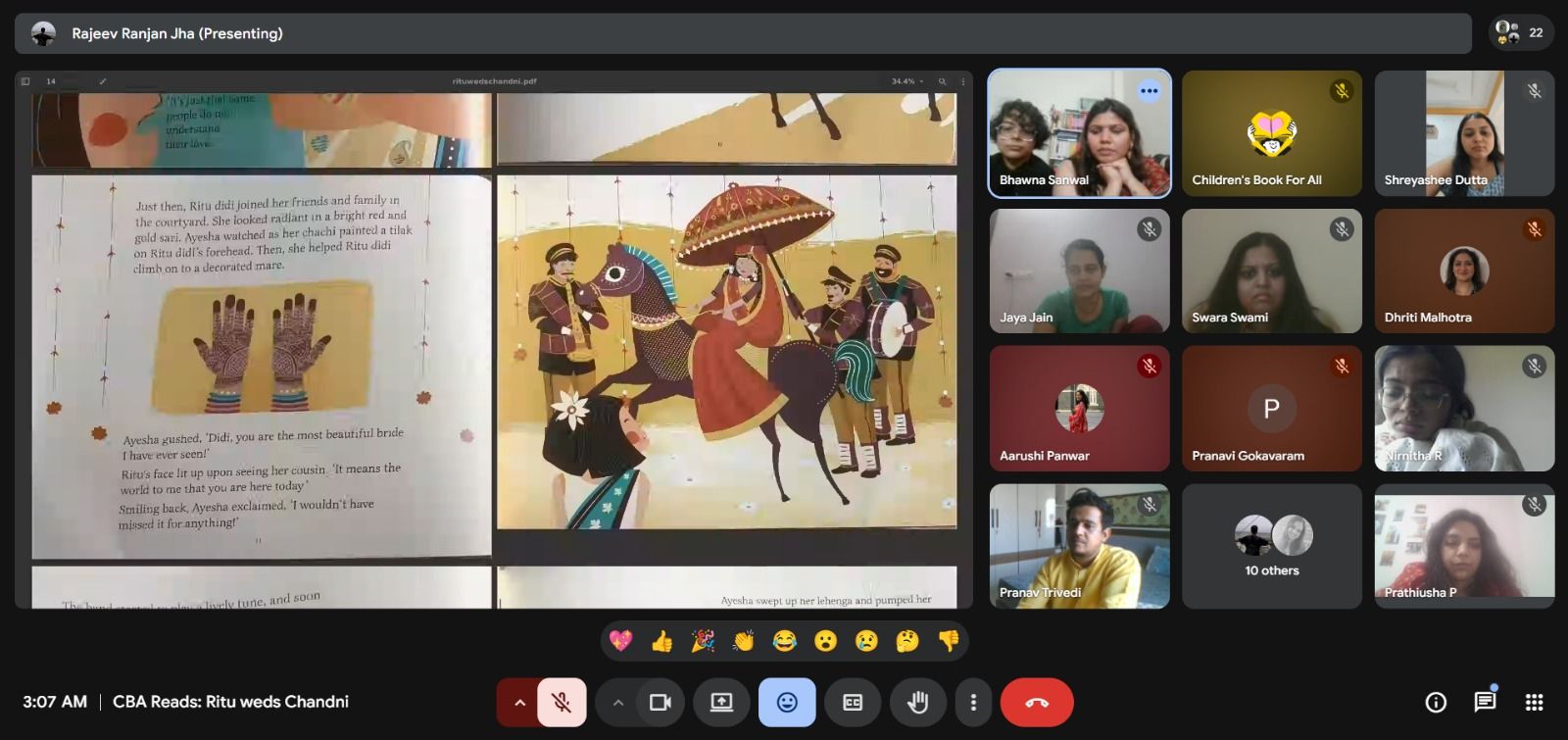Click the rituwedschandni.pdf file name
This screenshot has height=740, width=1568.
tap(495, 81)
